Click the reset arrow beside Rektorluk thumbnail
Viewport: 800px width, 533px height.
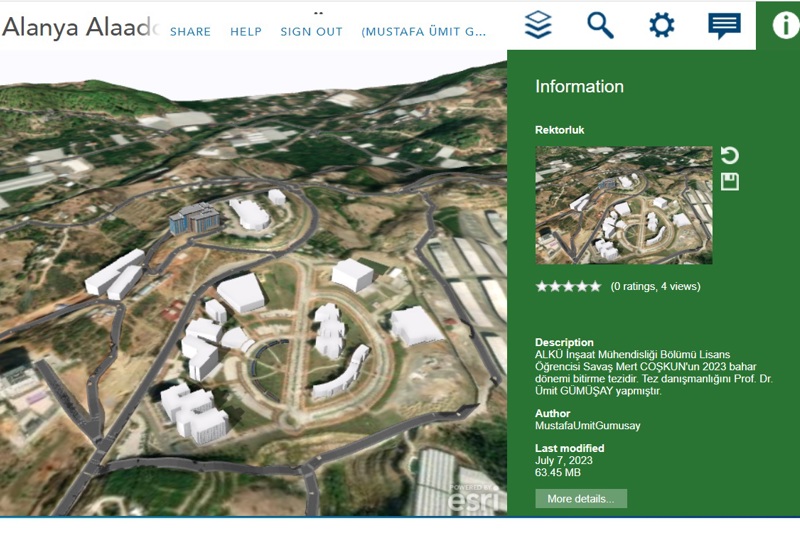(x=730, y=155)
